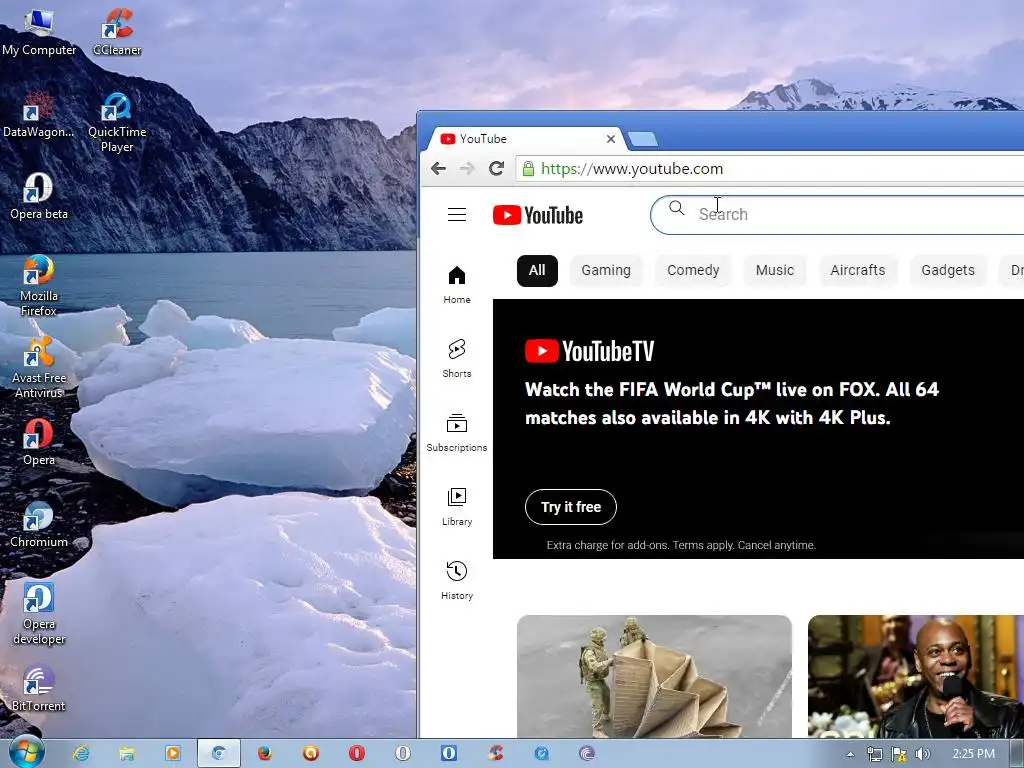Click the YouTube logo in the header
The width and height of the screenshot is (1024, 768).
pos(537,215)
